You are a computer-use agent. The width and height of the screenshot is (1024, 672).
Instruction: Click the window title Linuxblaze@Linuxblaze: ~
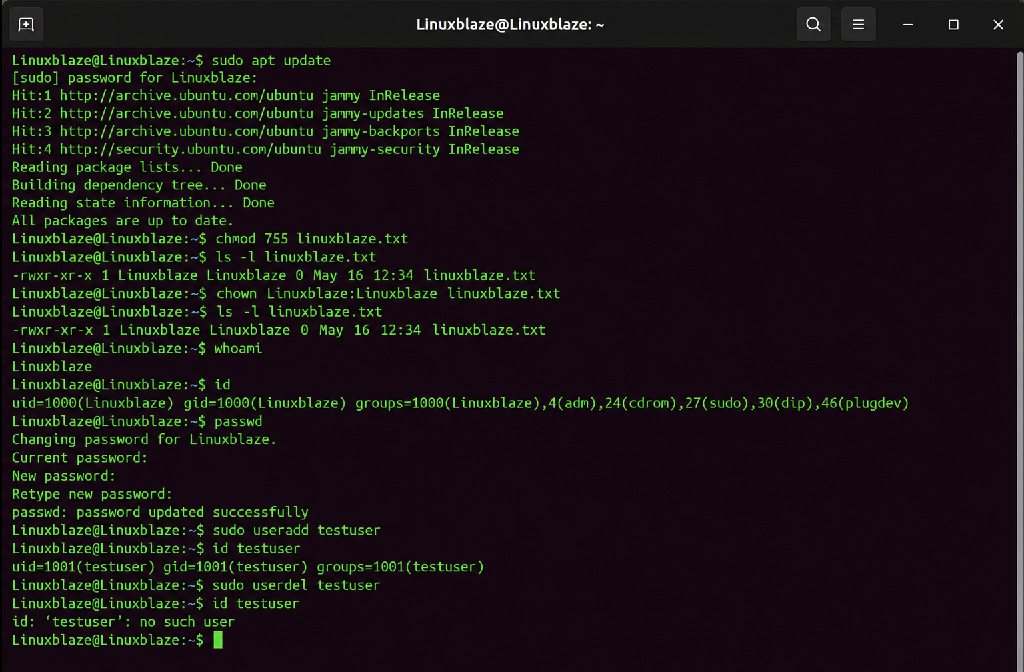(x=510, y=25)
